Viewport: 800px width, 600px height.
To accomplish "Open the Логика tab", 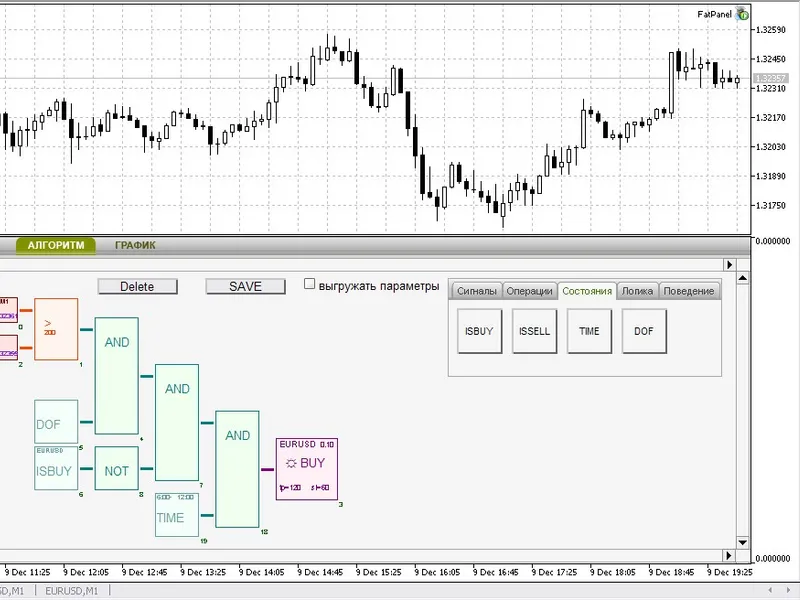I will [x=637, y=291].
